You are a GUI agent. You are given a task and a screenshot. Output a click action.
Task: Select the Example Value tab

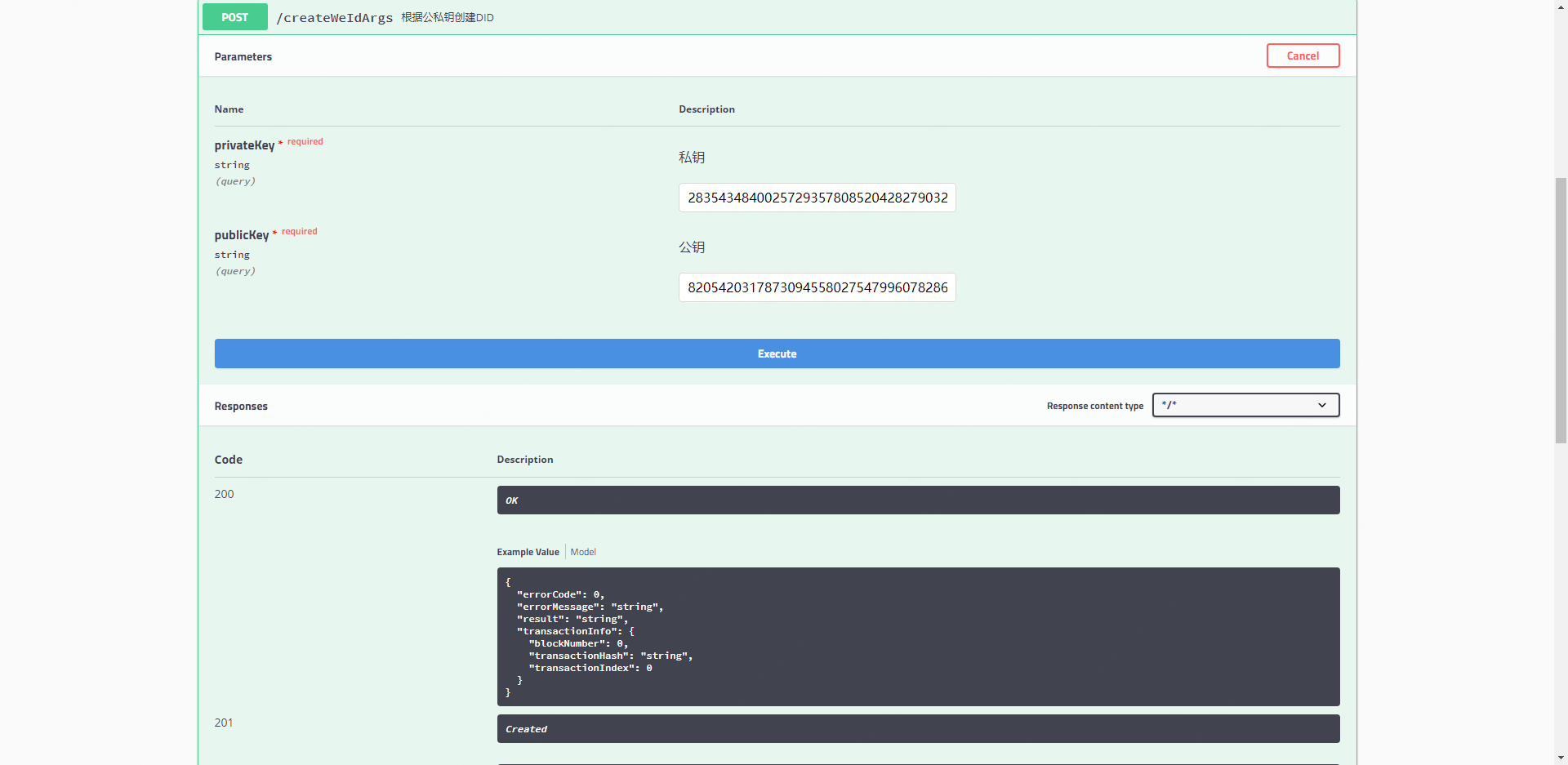point(528,552)
